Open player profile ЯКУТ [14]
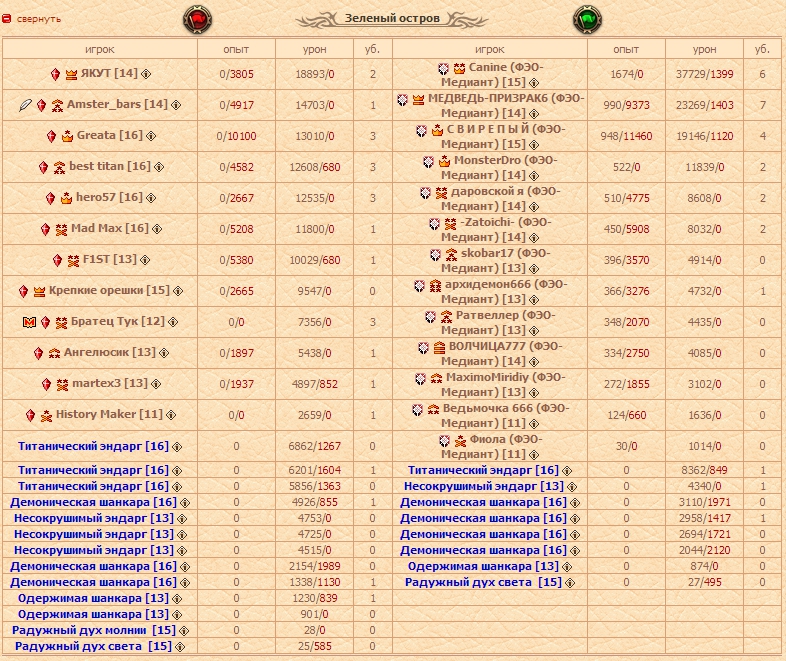 [x=109, y=73]
